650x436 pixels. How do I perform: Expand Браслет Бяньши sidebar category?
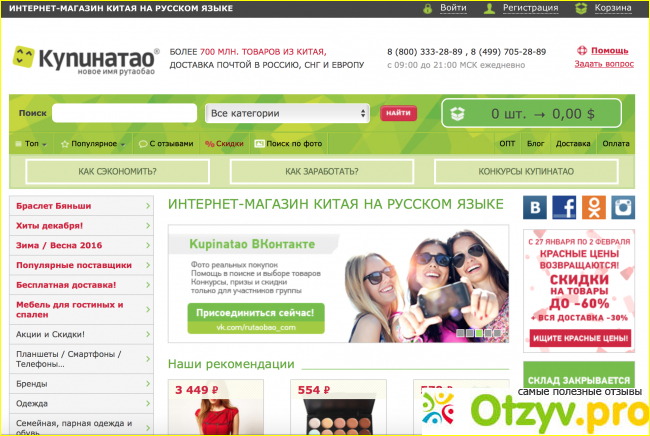tap(147, 206)
